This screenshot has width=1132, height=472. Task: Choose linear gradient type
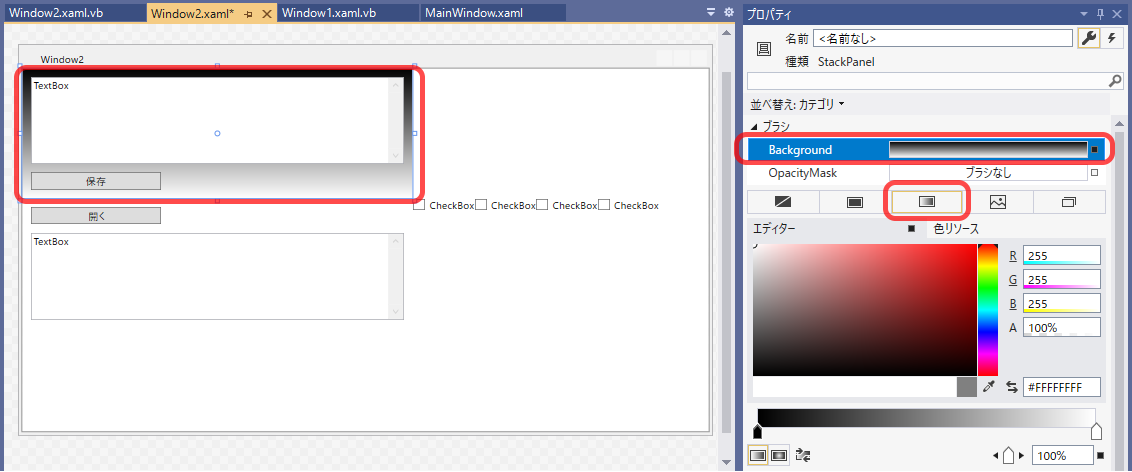tap(757, 455)
